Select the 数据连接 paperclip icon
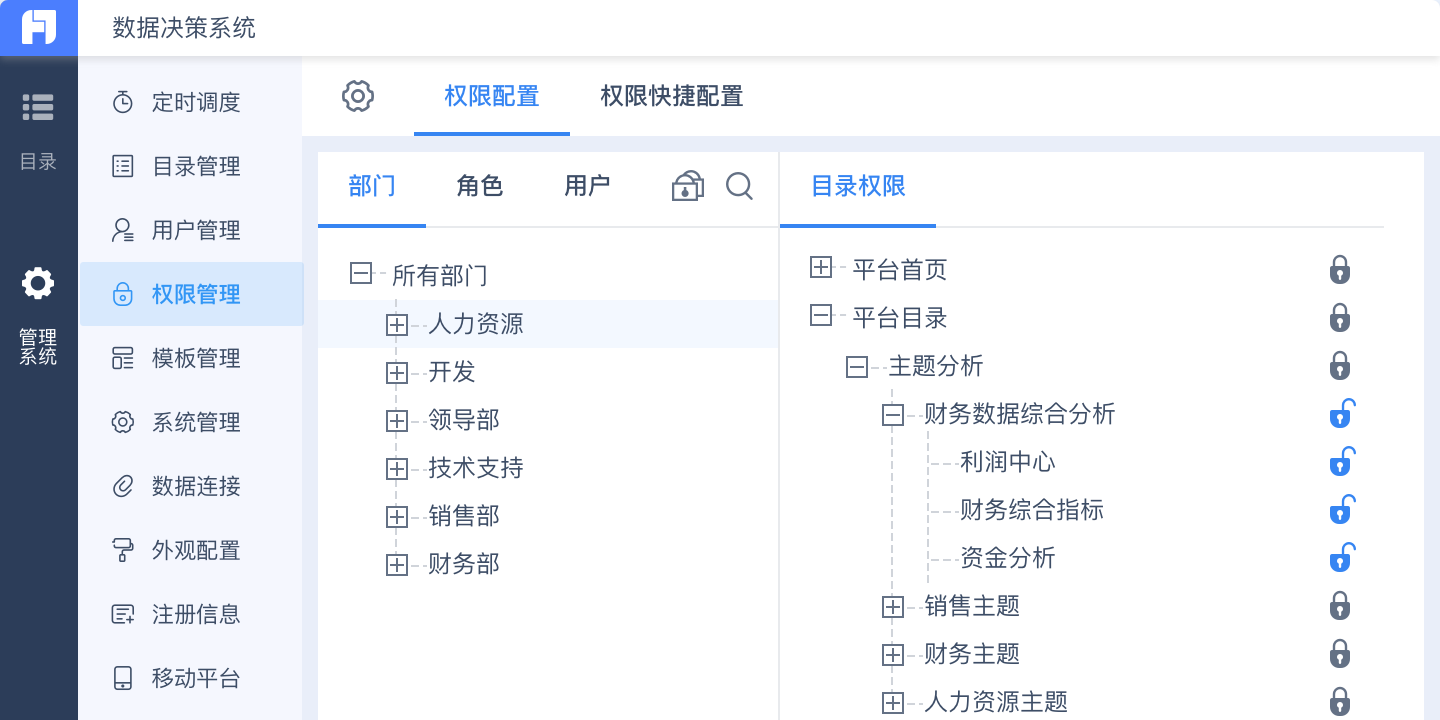The height and width of the screenshot is (720, 1440). point(121,486)
